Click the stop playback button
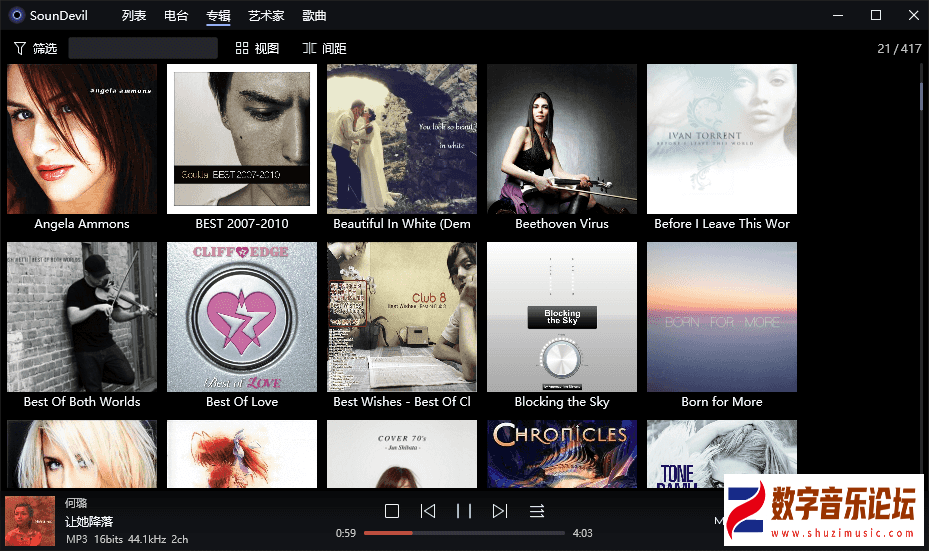 tap(392, 511)
